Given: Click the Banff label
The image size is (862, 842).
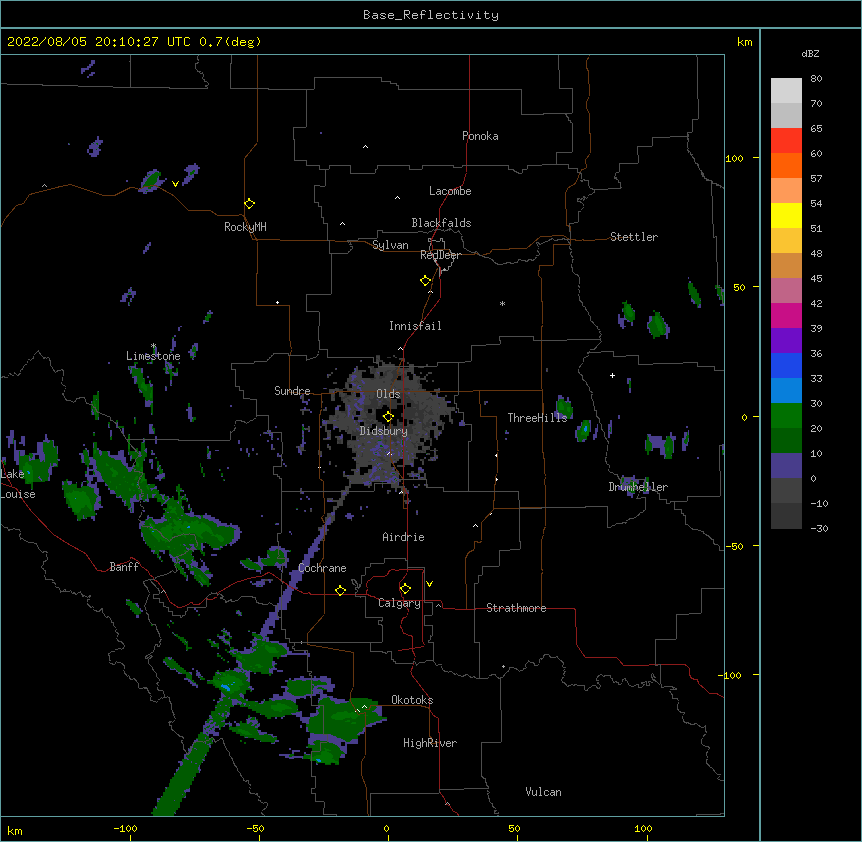Looking at the screenshot, I should tap(124, 567).
